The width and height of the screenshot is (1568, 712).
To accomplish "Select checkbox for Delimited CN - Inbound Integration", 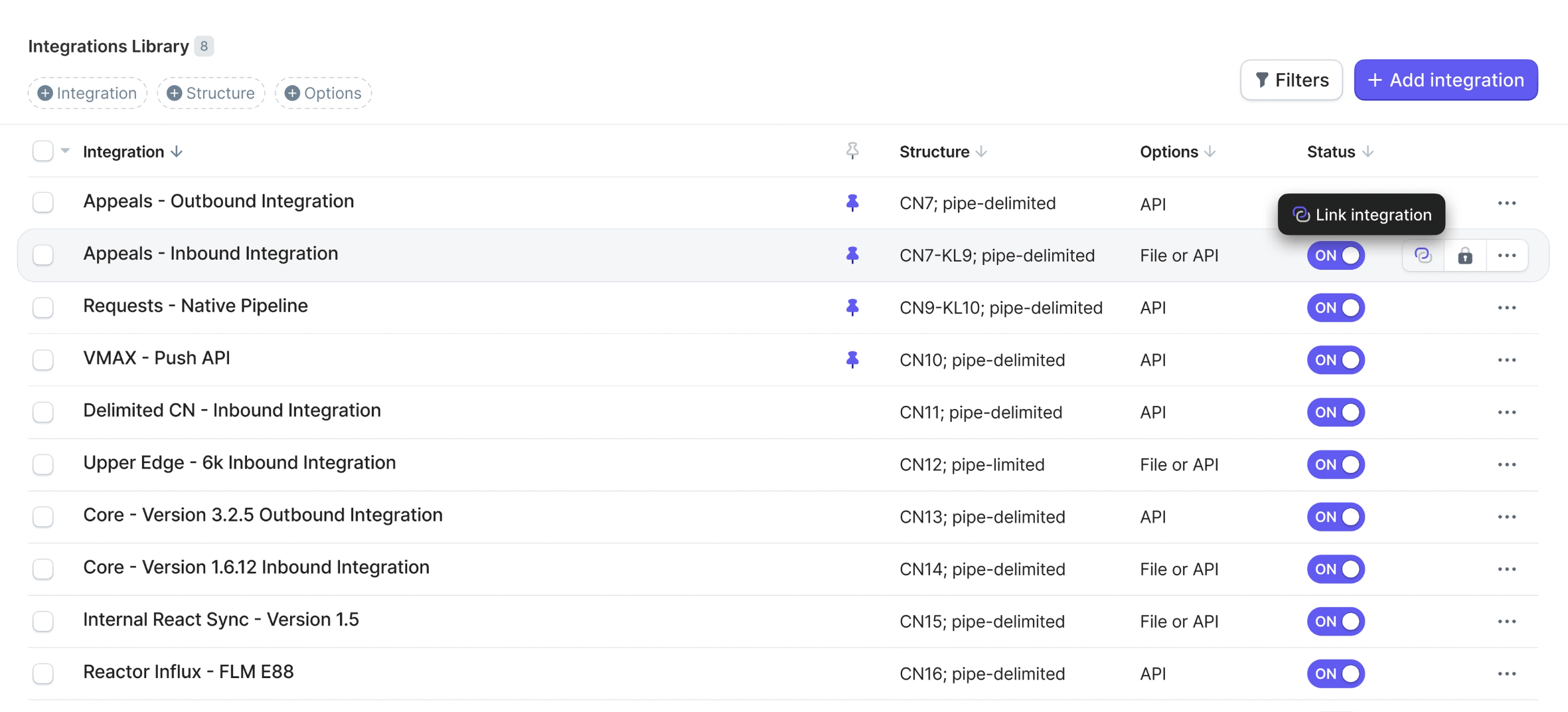I will (x=43, y=412).
